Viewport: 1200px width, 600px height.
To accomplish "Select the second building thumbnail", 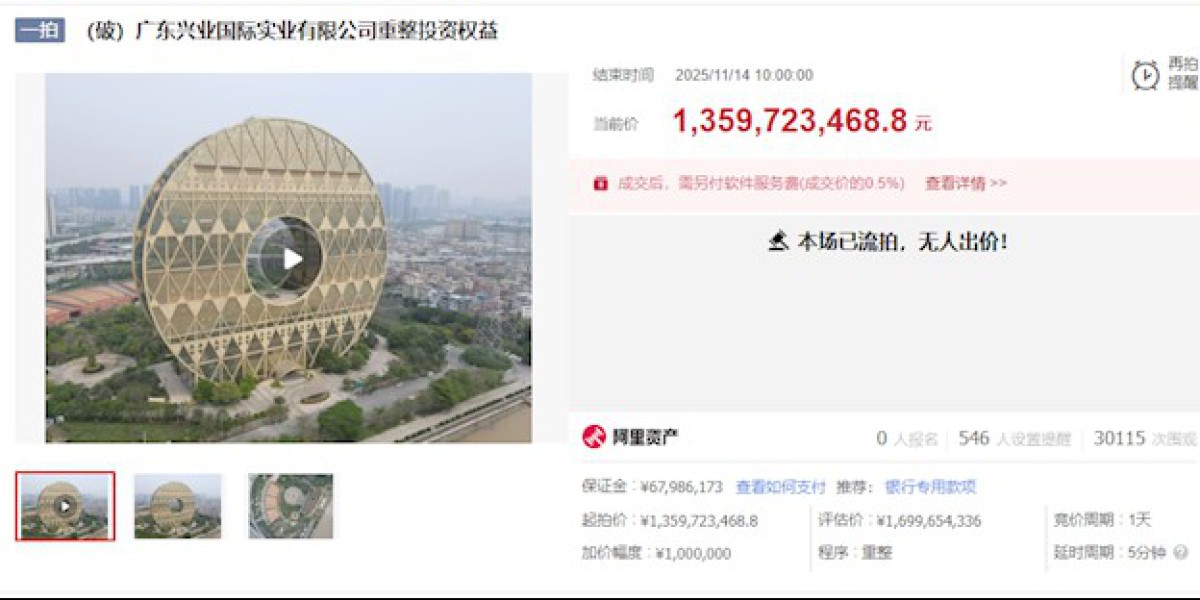I will (178, 506).
